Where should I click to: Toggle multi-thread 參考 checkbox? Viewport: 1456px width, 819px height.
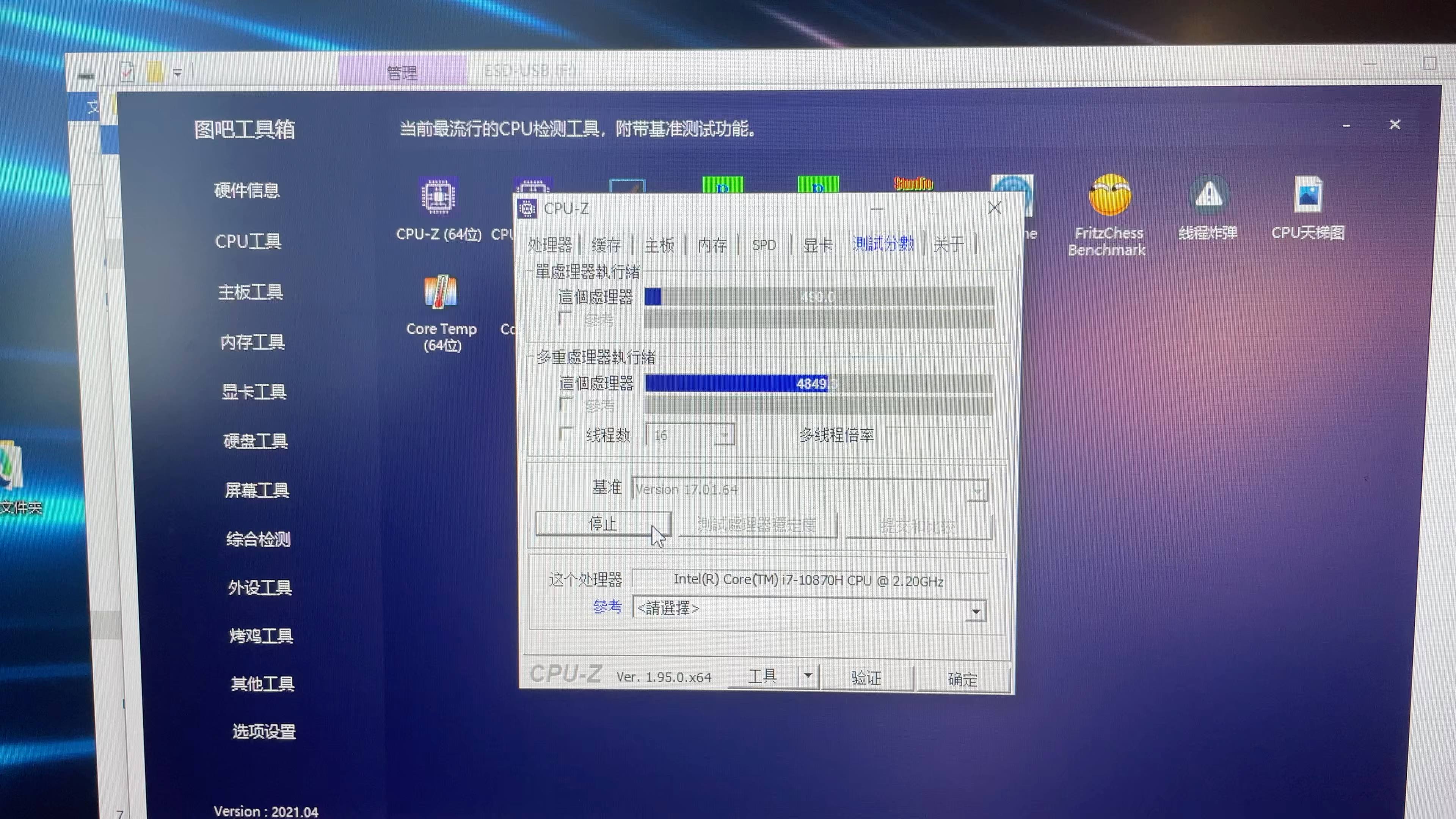click(566, 404)
